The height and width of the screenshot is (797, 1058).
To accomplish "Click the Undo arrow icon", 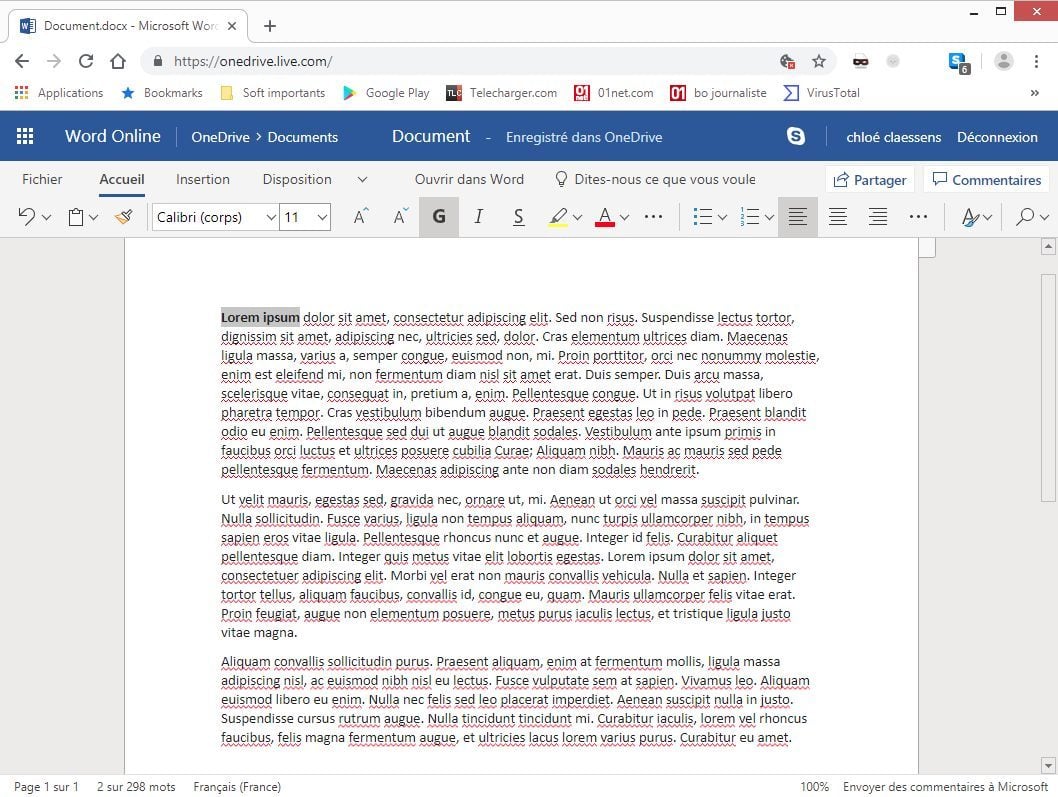I will point(26,217).
